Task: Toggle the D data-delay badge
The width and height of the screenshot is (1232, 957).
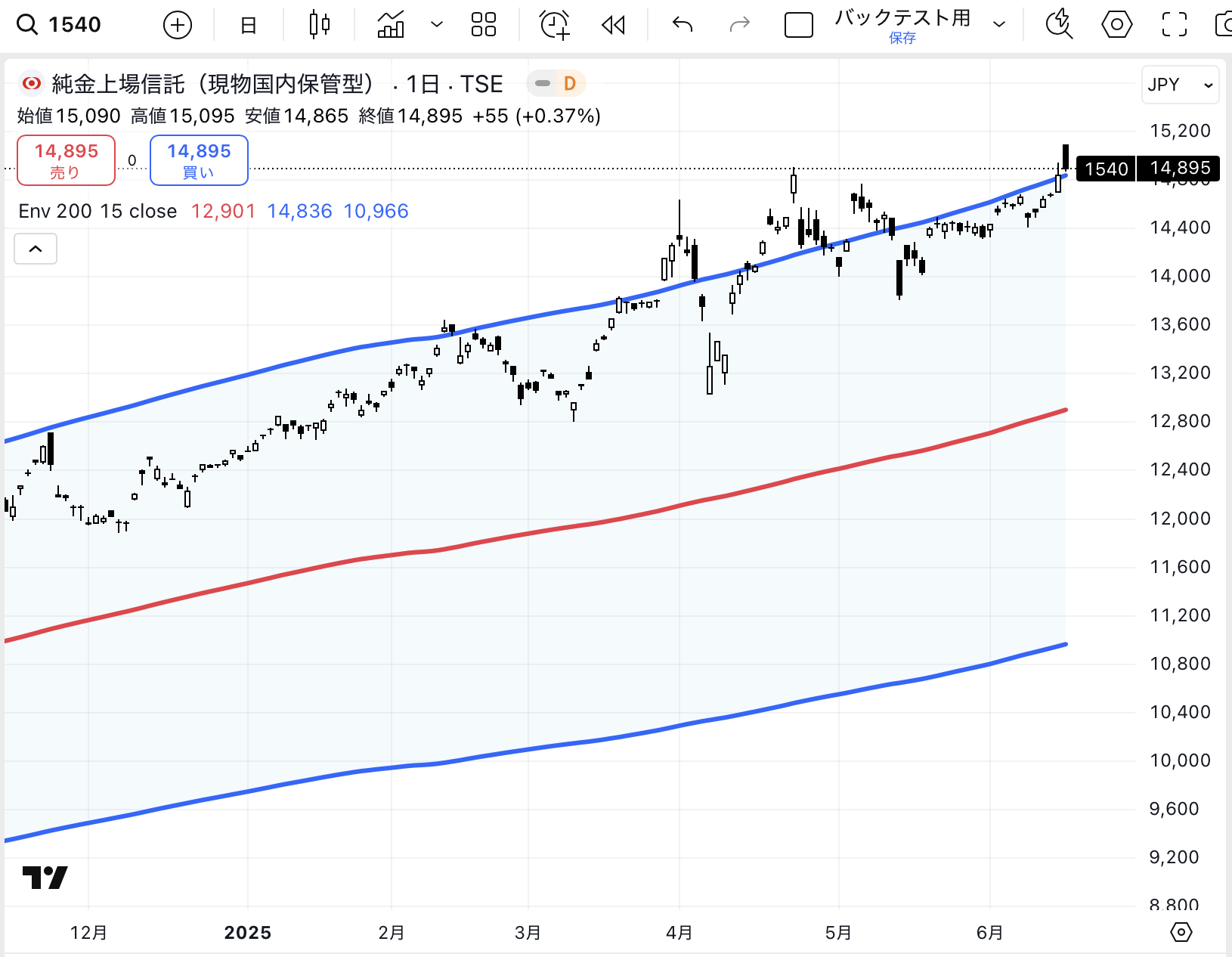Action: pos(570,83)
